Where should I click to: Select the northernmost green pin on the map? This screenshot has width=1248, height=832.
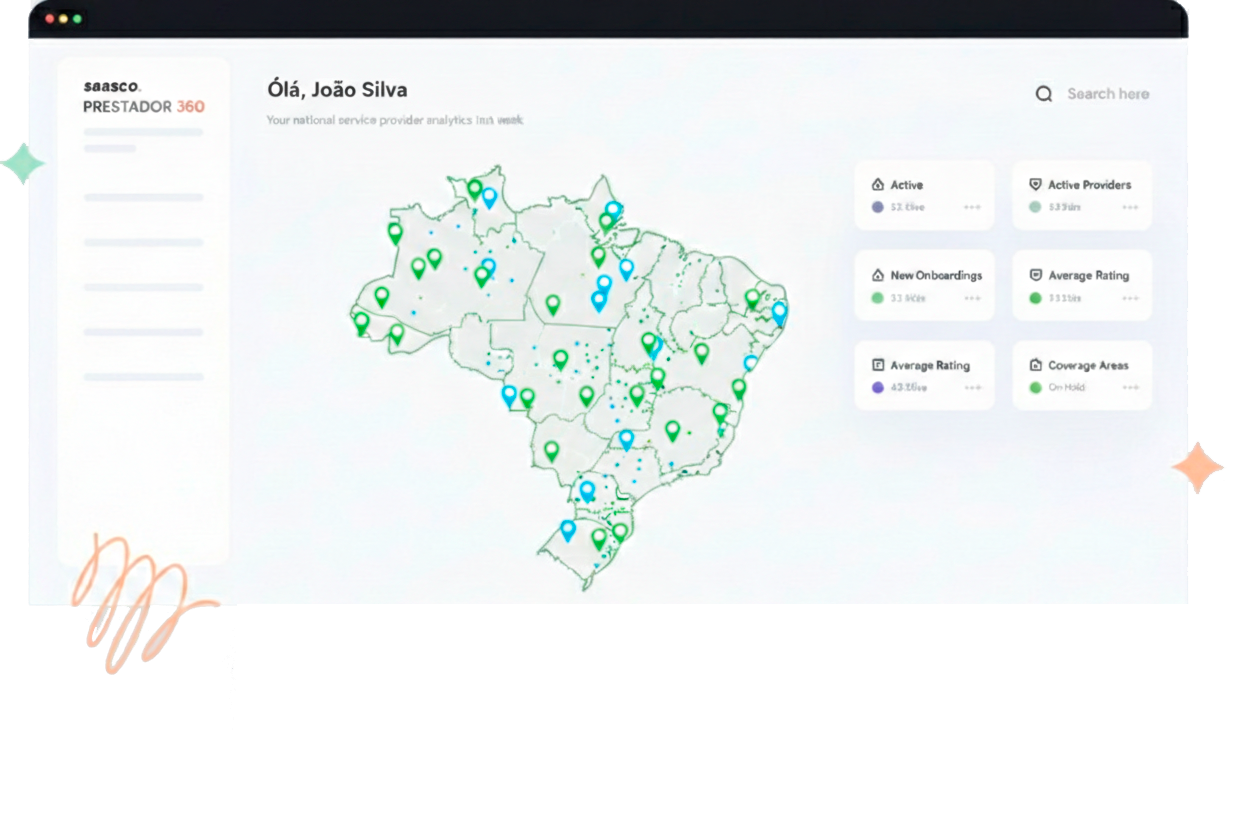pos(474,187)
